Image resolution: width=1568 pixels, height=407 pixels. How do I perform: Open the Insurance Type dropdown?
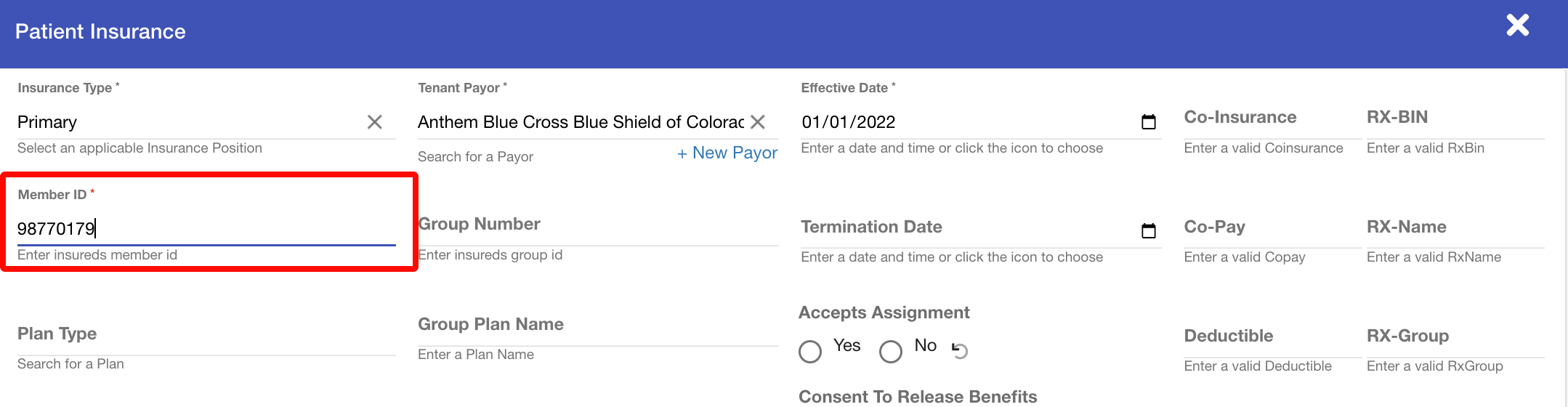click(x=189, y=122)
